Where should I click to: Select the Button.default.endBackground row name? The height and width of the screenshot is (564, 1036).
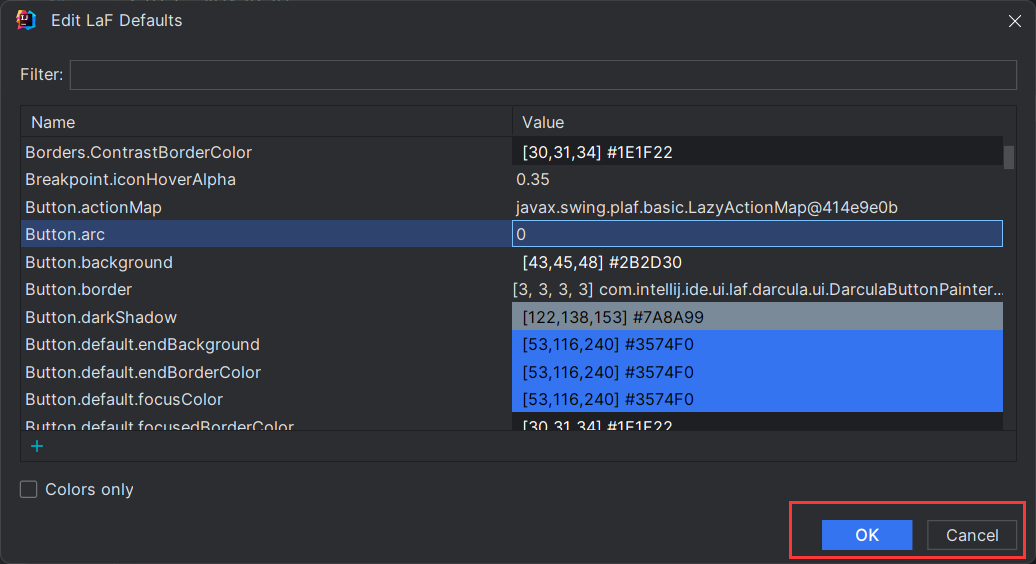pyautogui.click(x=142, y=344)
